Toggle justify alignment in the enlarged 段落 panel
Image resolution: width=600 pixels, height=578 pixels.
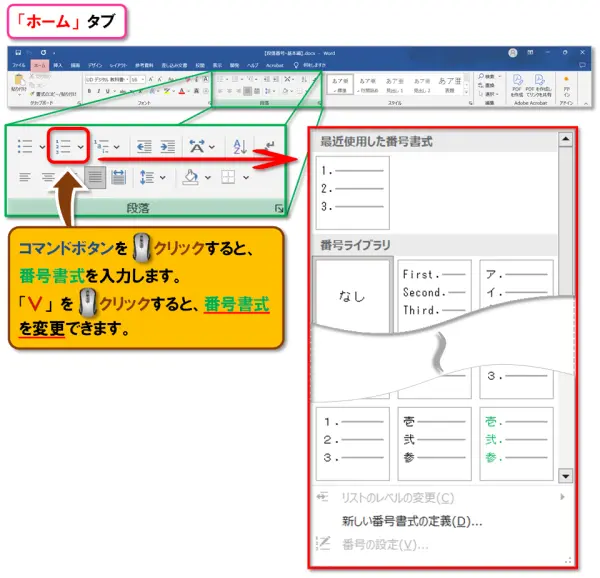95,177
